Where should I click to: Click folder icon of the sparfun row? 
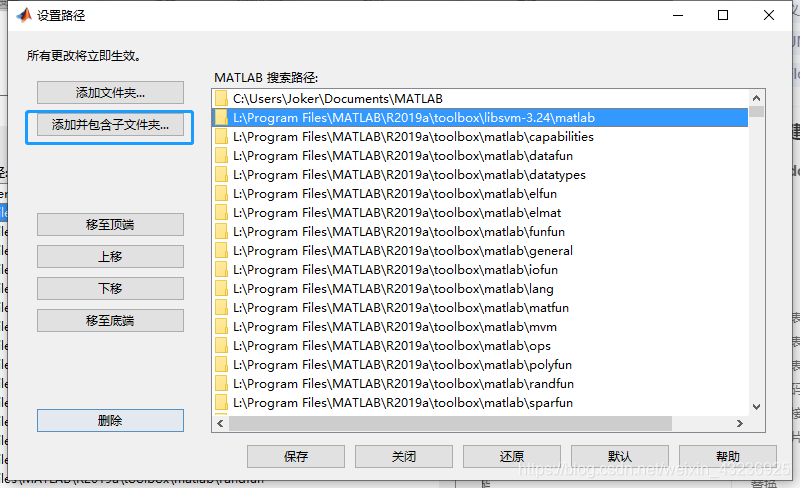click(x=221, y=403)
